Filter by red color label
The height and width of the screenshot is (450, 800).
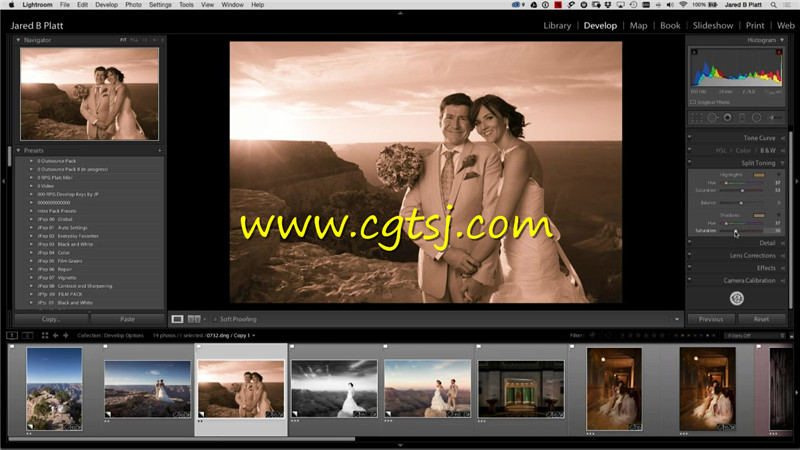(676, 335)
